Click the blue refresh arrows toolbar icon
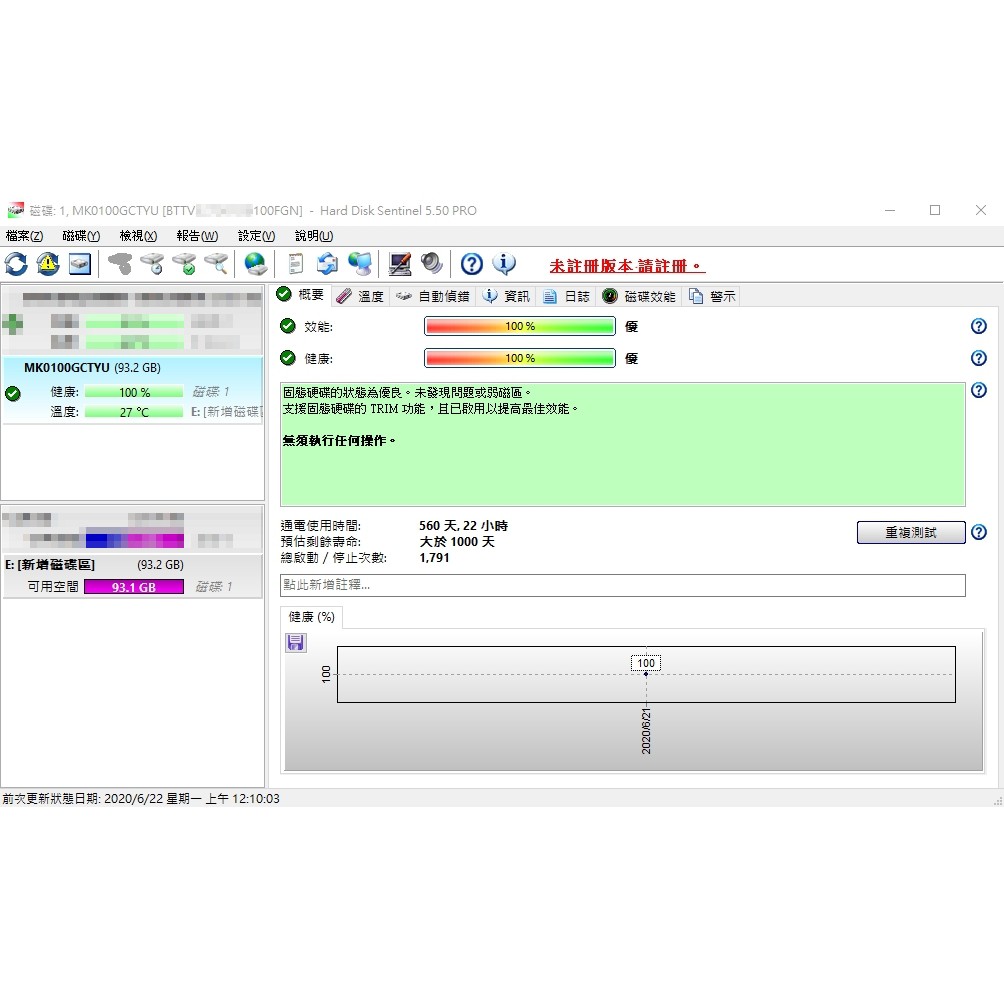Screen dimensions: 1004x1004 [x=16, y=264]
